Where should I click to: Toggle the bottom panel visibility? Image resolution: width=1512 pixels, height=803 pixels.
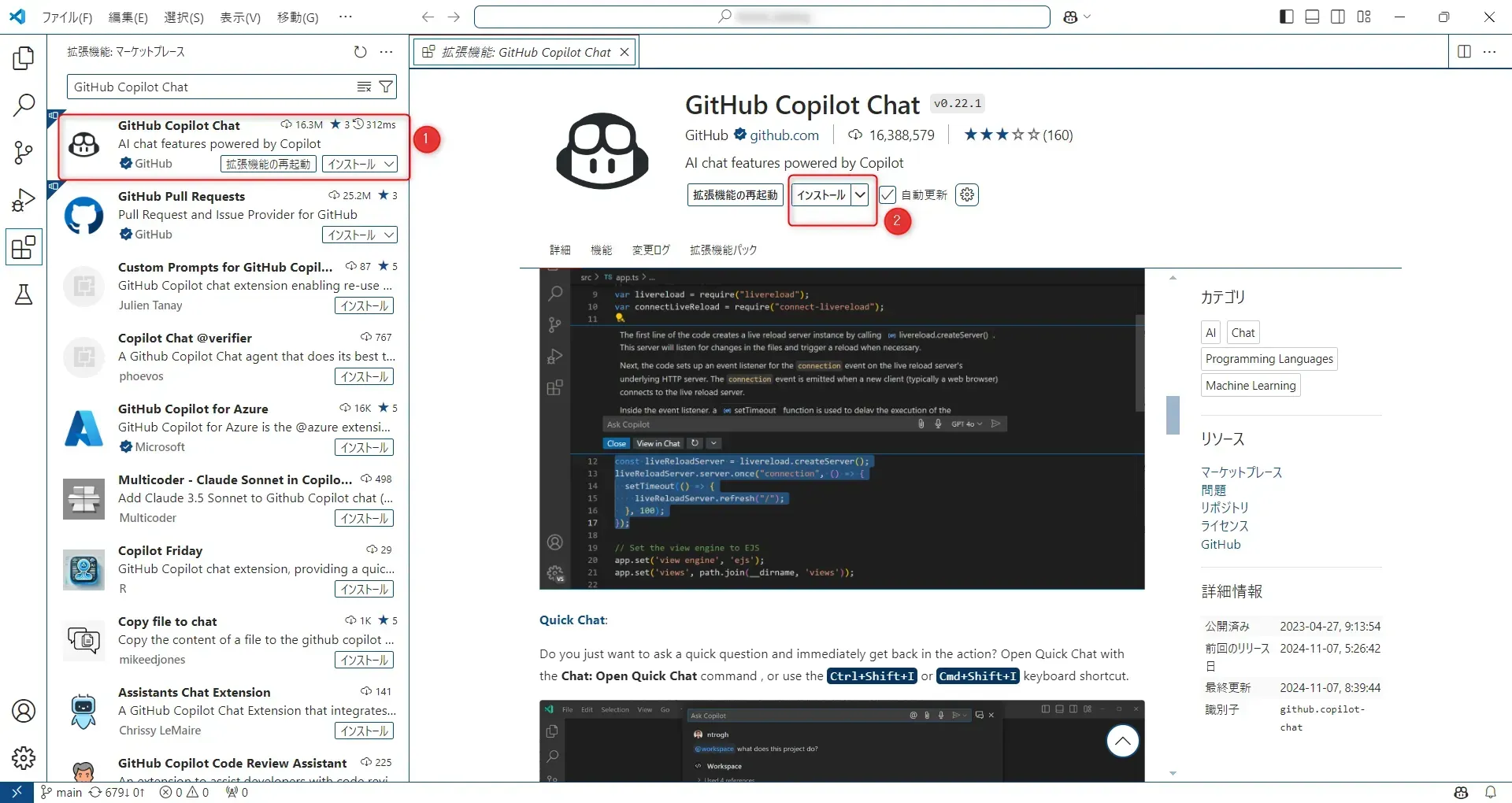[1311, 16]
